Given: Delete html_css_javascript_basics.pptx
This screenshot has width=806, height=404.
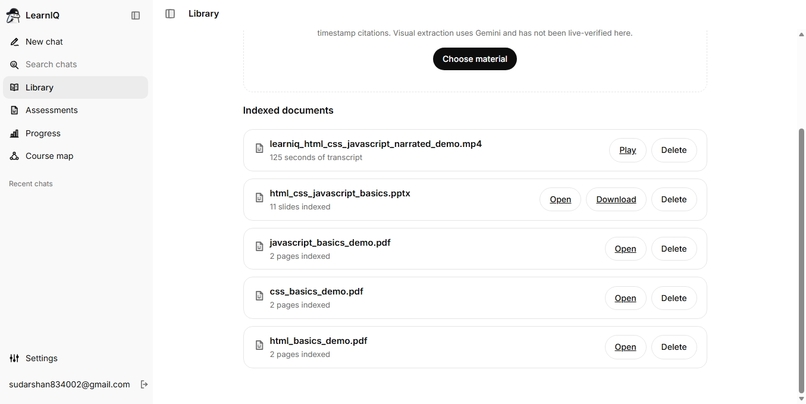Looking at the screenshot, I should [x=674, y=199].
